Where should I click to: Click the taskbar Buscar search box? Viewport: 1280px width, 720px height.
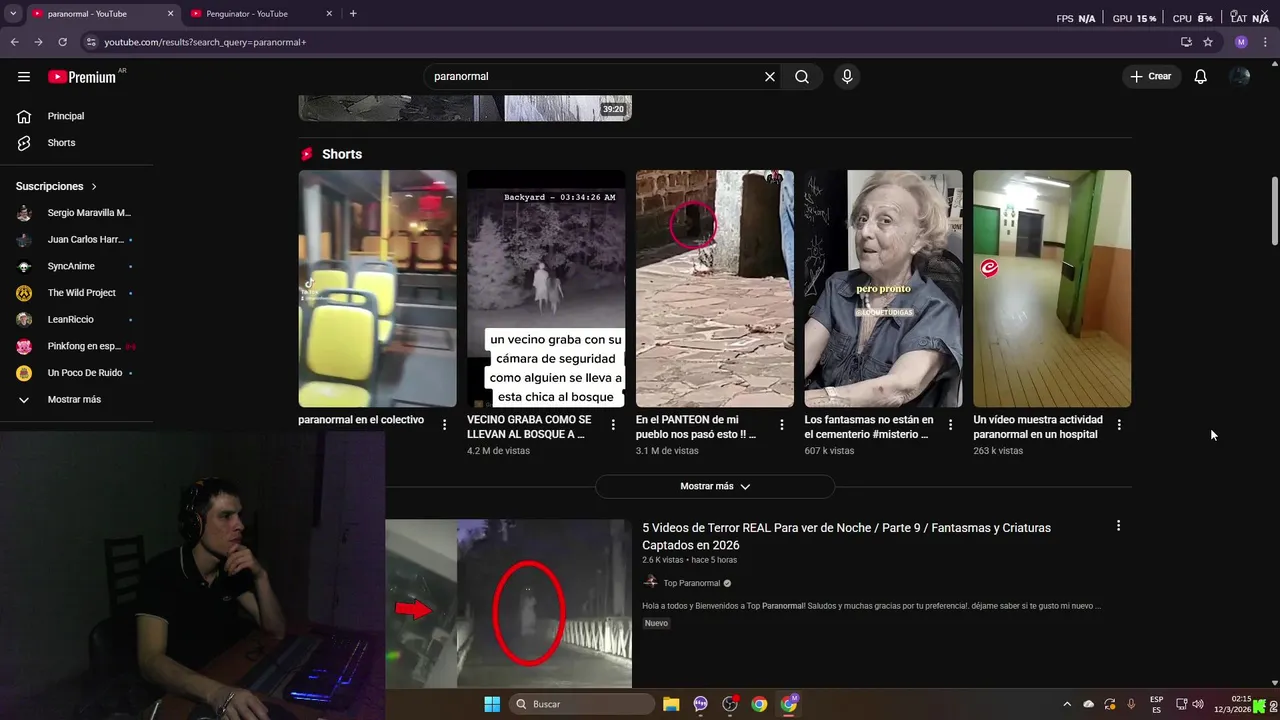[582, 704]
